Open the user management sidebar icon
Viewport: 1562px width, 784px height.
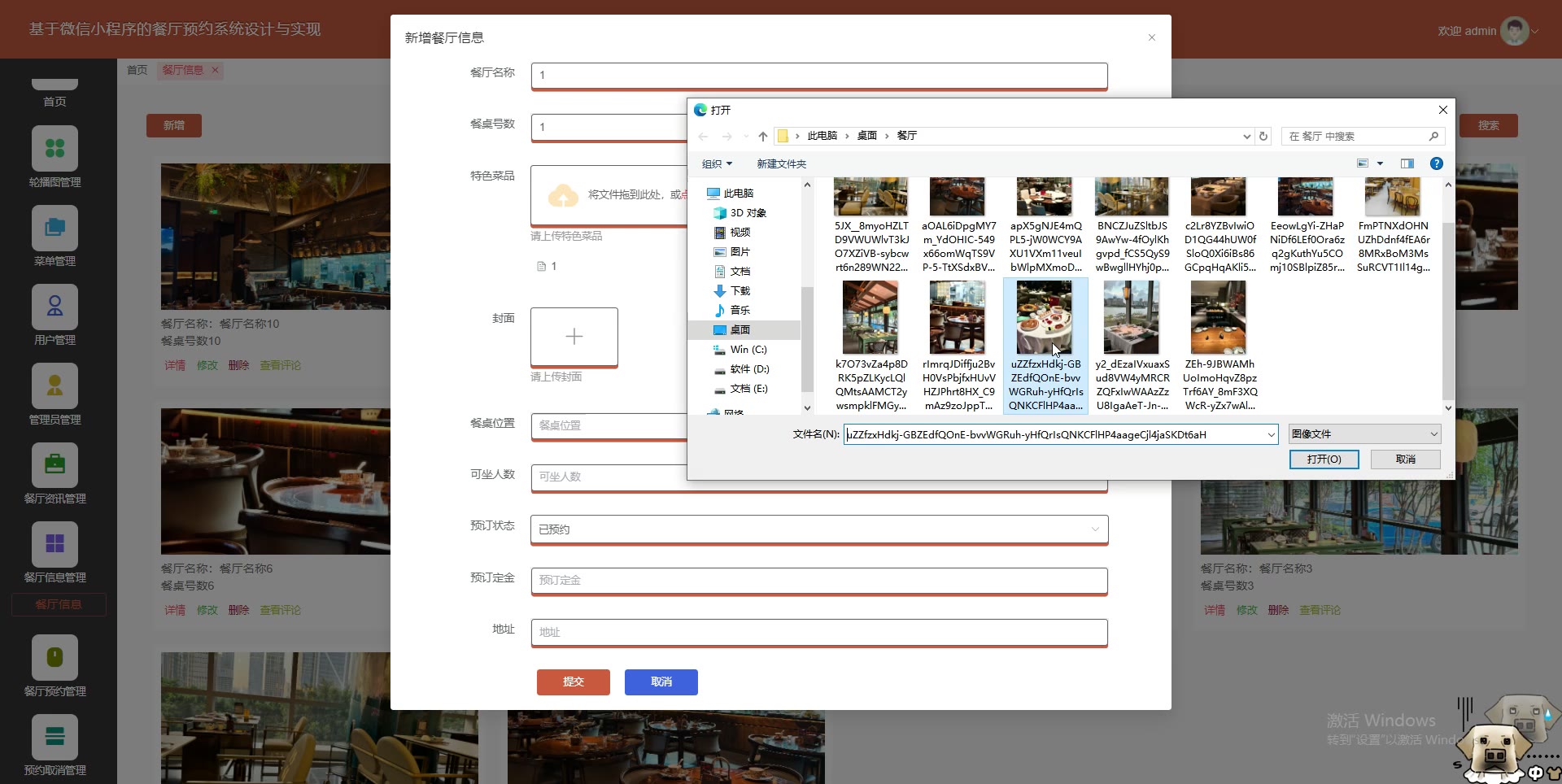coord(55,307)
